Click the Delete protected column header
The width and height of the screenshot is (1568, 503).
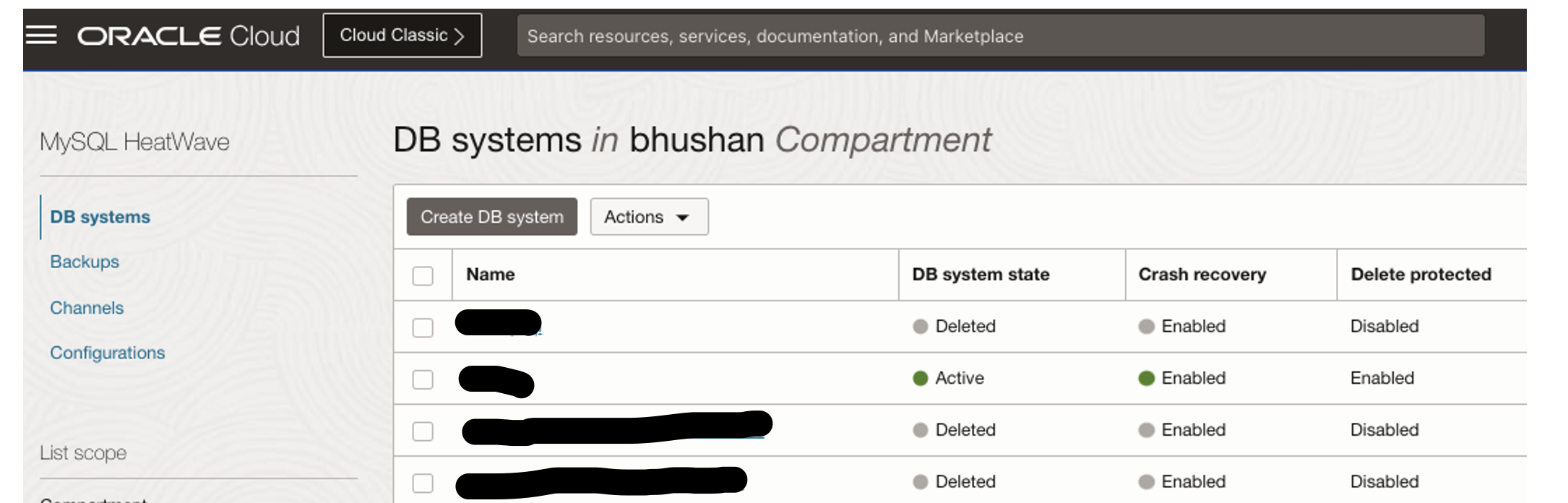coord(1421,275)
